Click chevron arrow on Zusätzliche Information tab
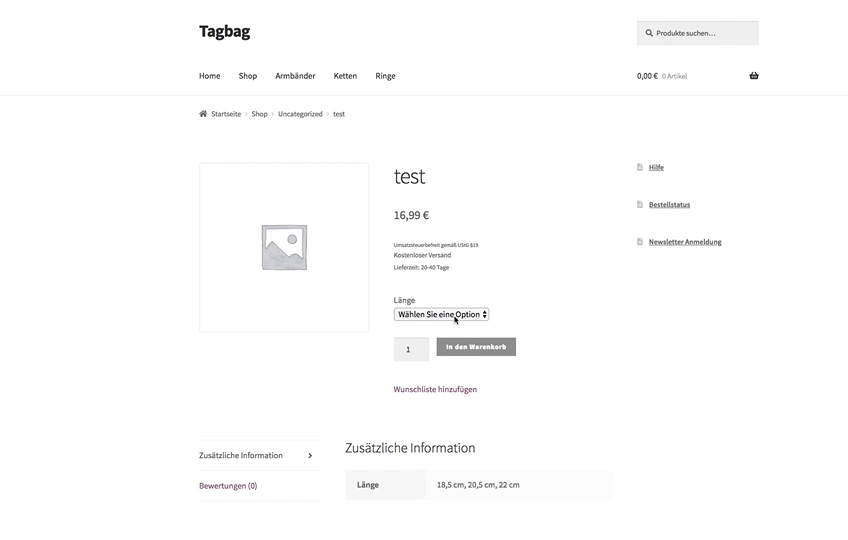Image resolution: width=848 pixels, height=540 pixels. point(310,456)
